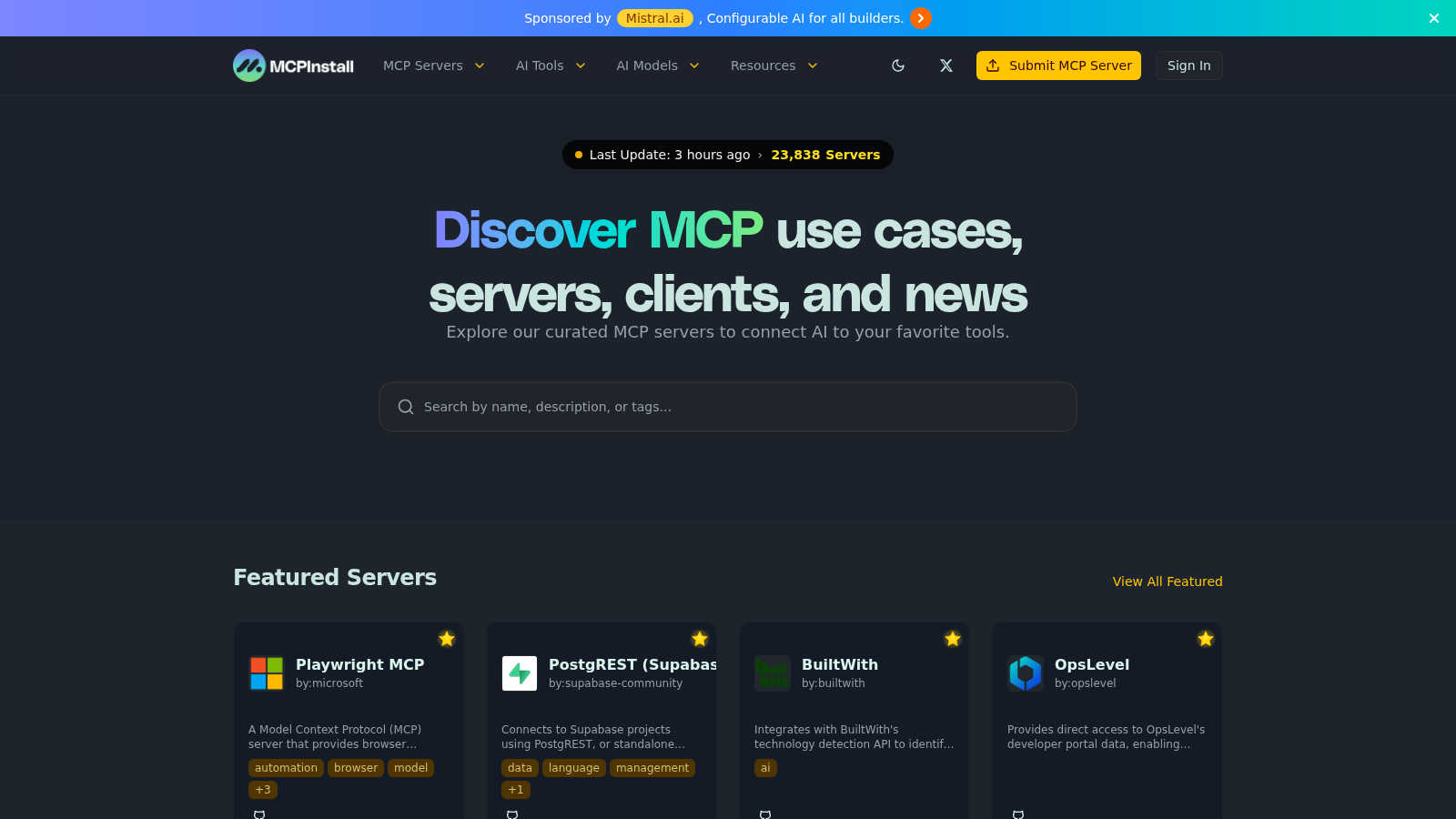1456x819 pixels.
Task: Open the X (Twitter) icon link
Action: (946, 66)
